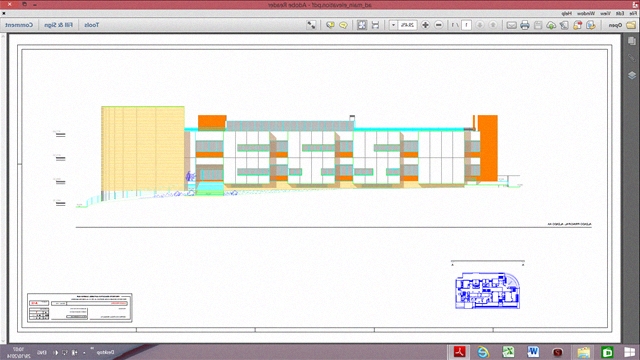Viewport: 640px width, 360px height.
Task: Open the page thumbnails sidebar icon
Action: coord(632,41)
